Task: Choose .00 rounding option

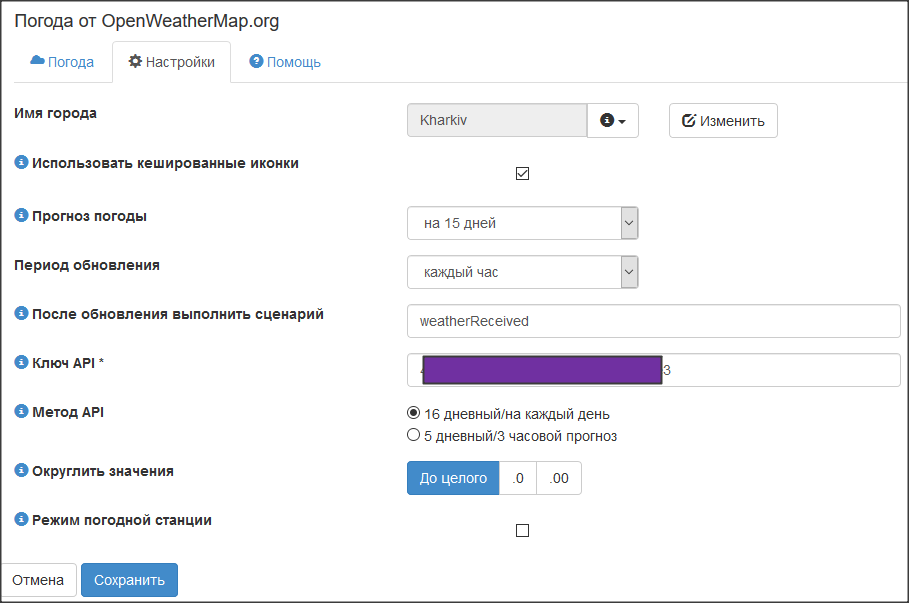Action: (559, 478)
